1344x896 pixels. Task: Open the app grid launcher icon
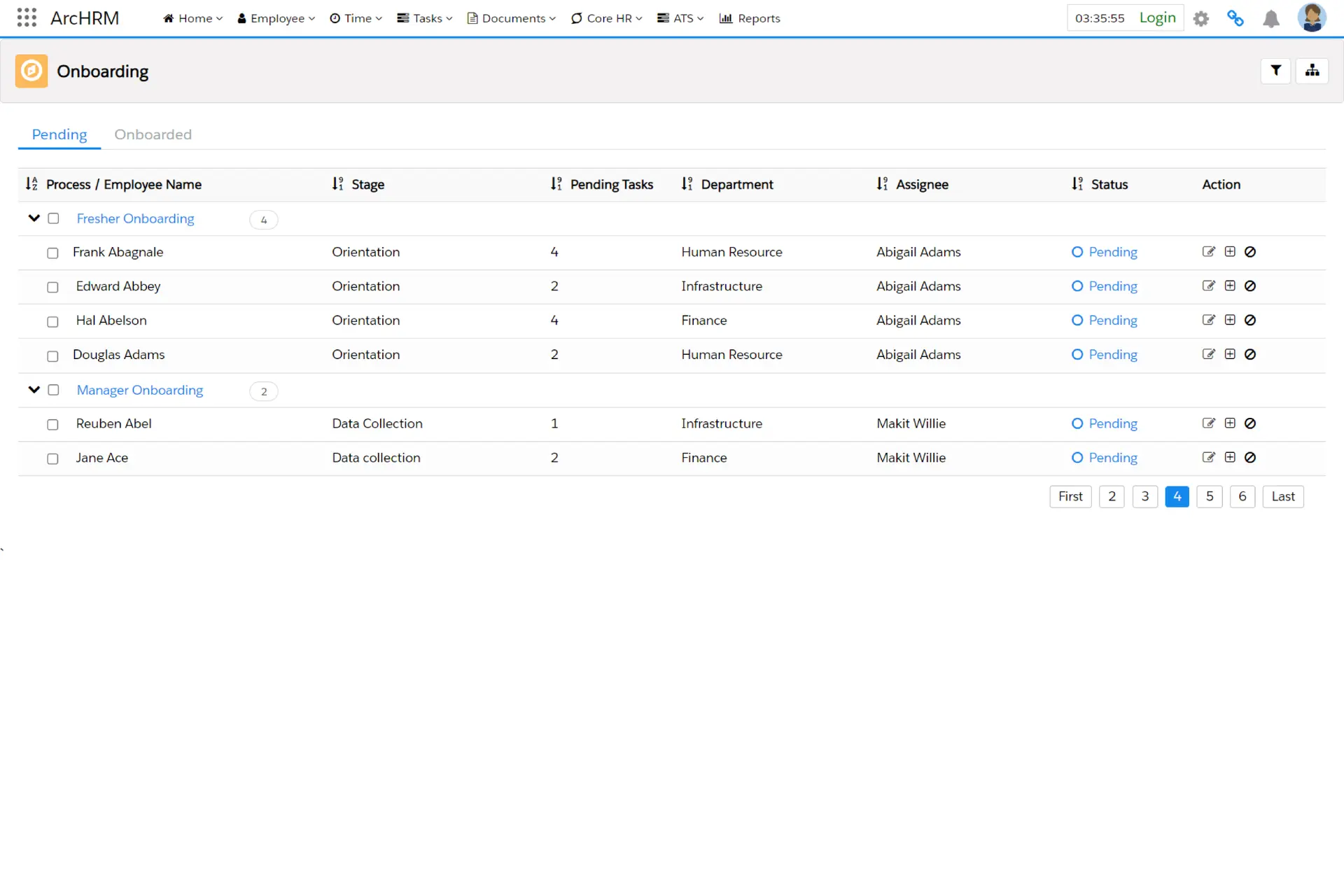(x=27, y=17)
